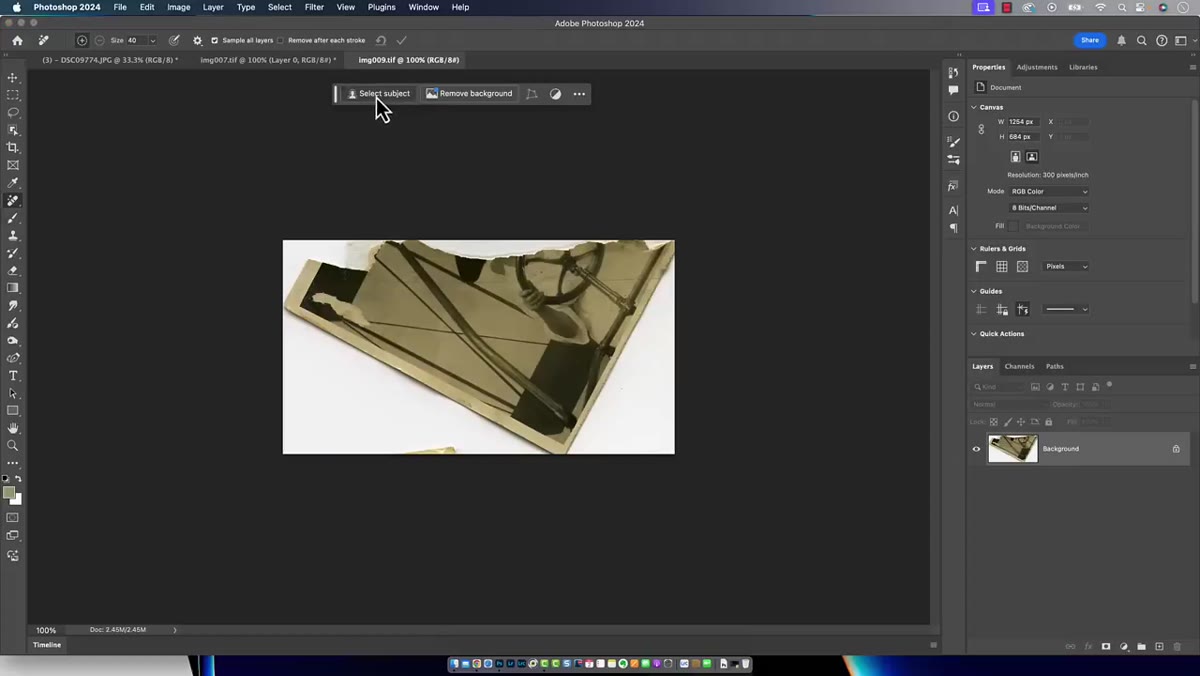Click the Remove background button

pyautogui.click(x=469, y=94)
